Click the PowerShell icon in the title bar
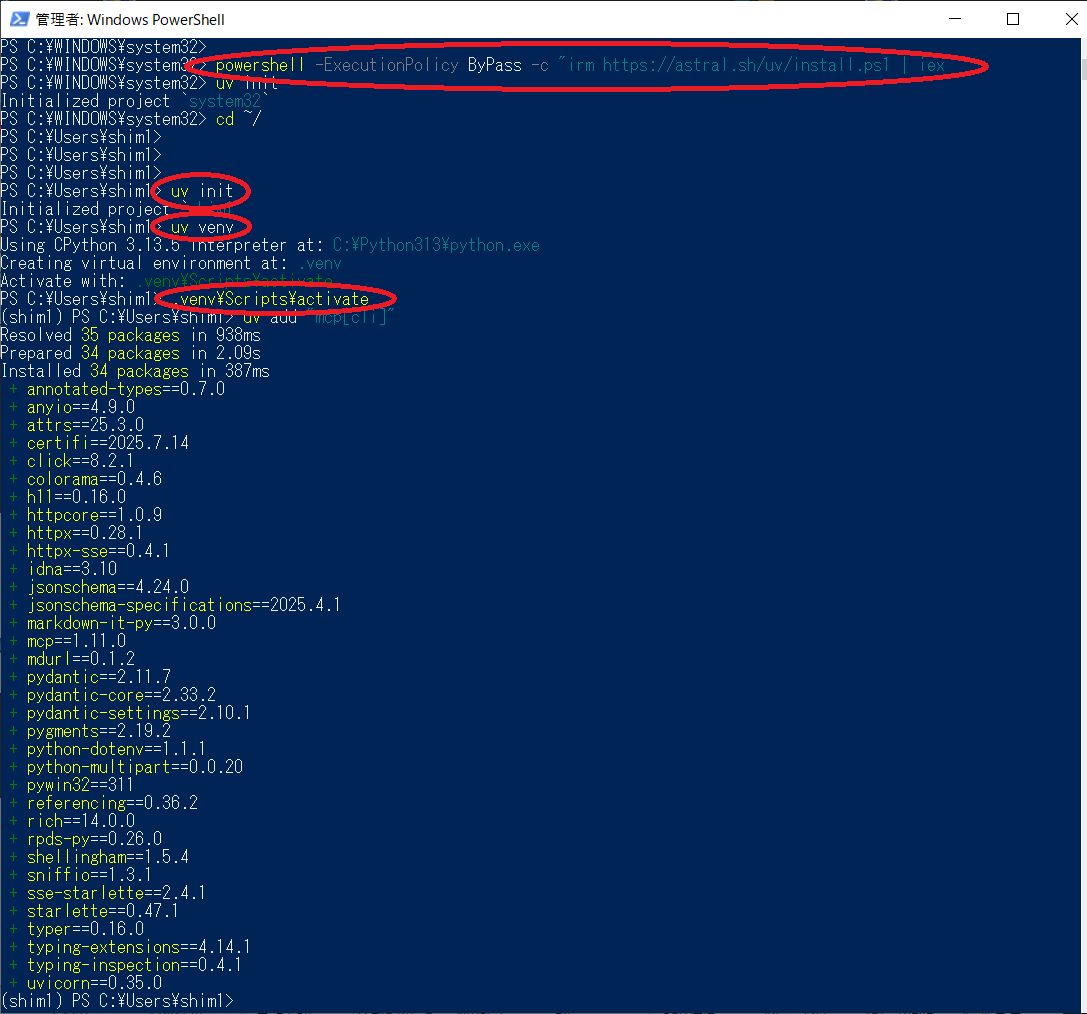This screenshot has width=1087, height=1014. 19,19
